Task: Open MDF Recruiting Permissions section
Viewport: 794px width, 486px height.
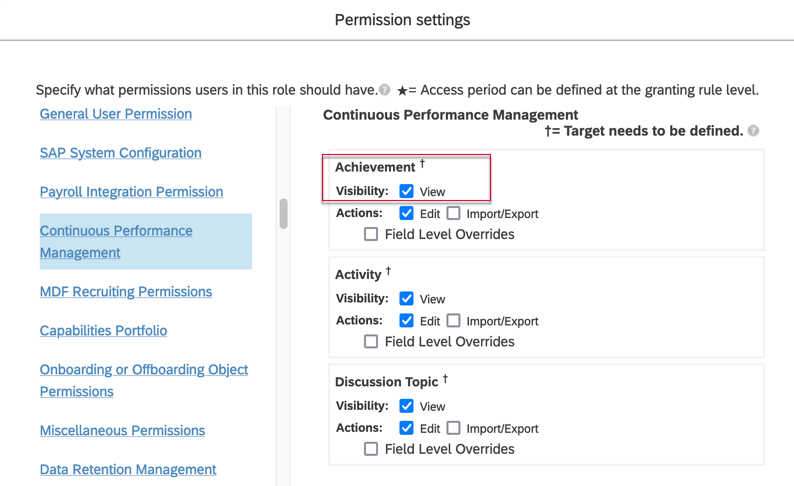Action: pyautogui.click(x=126, y=292)
